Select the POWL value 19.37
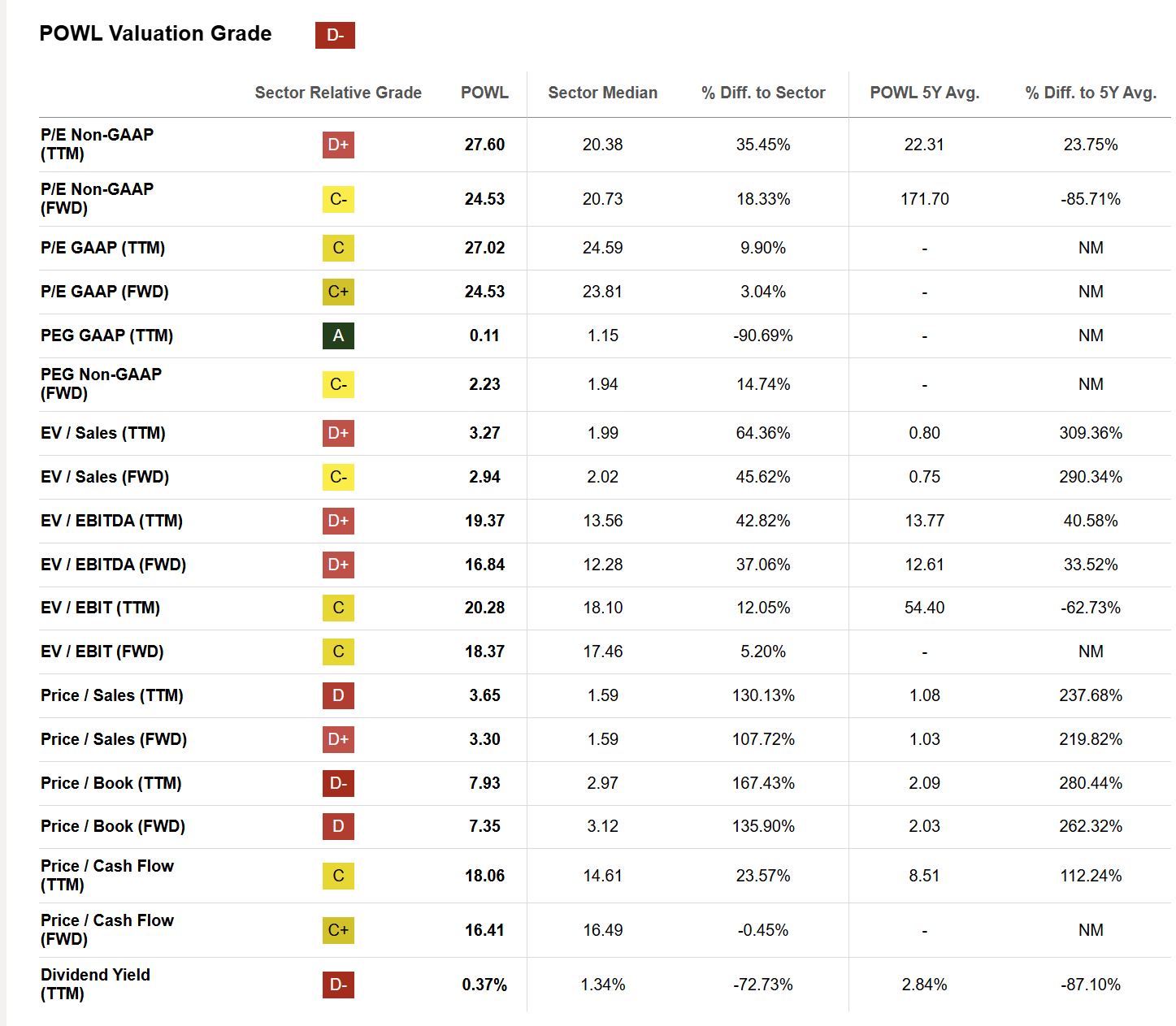The width and height of the screenshot is (1176, 1026). tap(484, 521)
